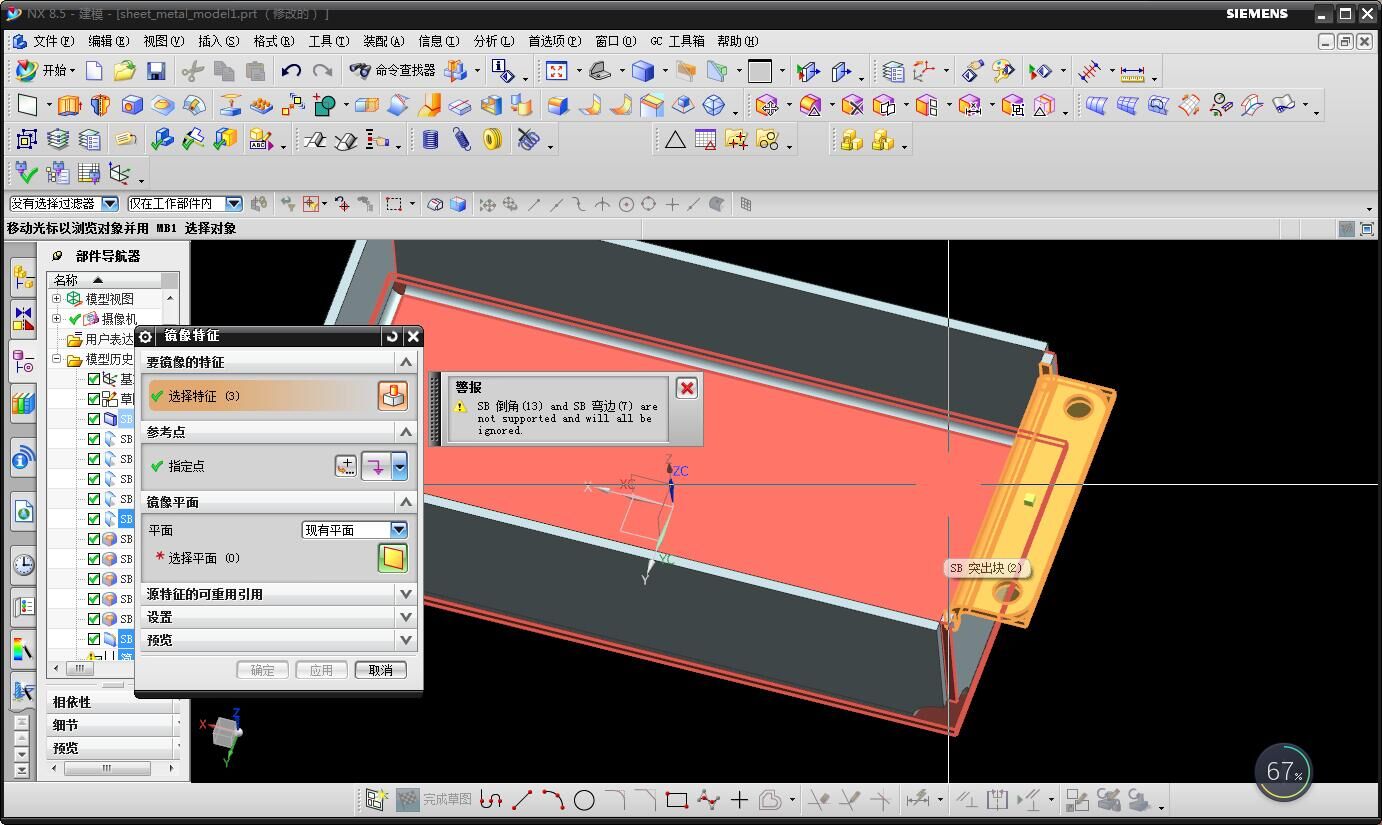This screenshot has width=1382, height=825.
Task: Open the 命令查找器 command finder
Action: coord(392,70)
